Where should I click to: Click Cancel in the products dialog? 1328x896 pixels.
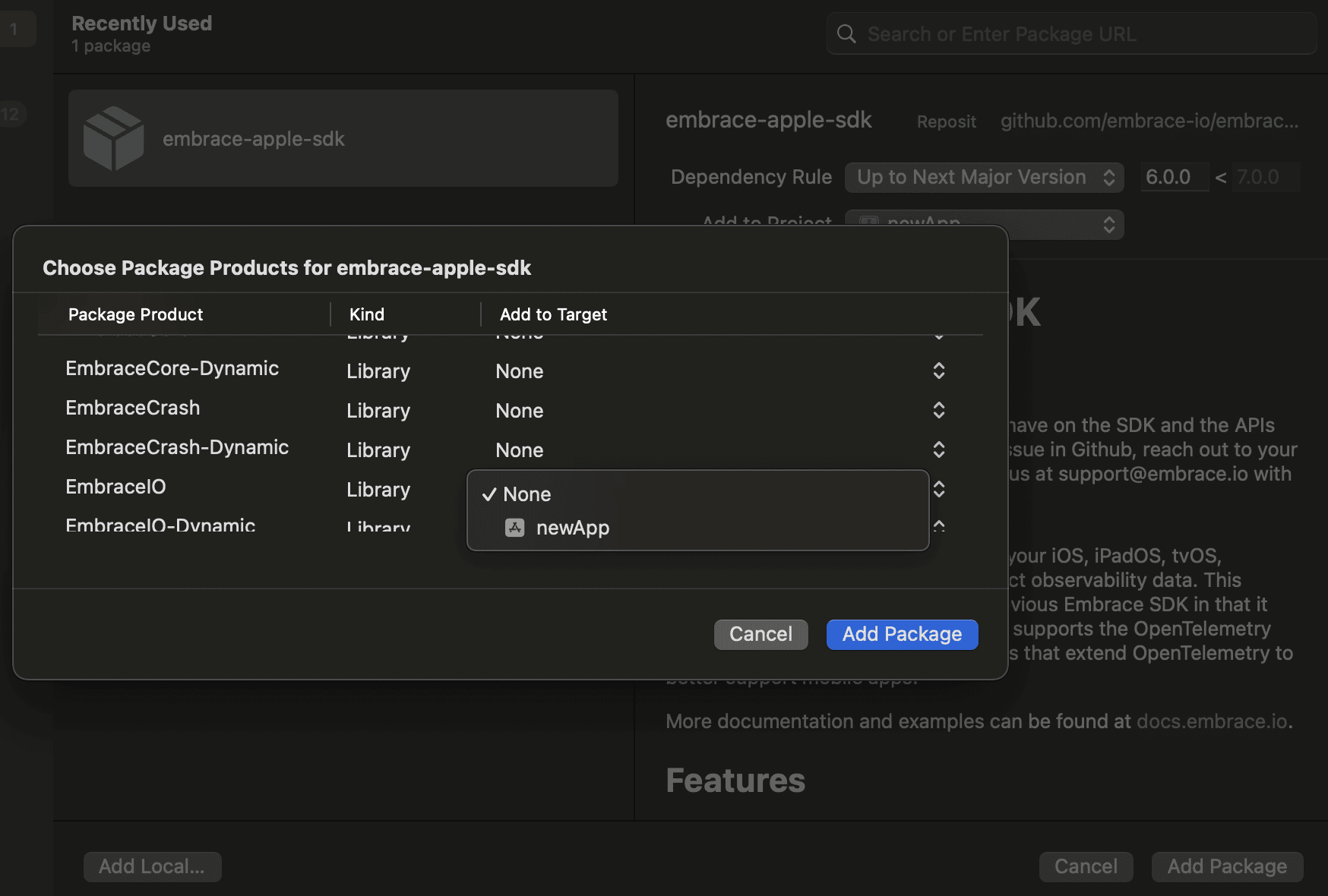coord(760,634)
